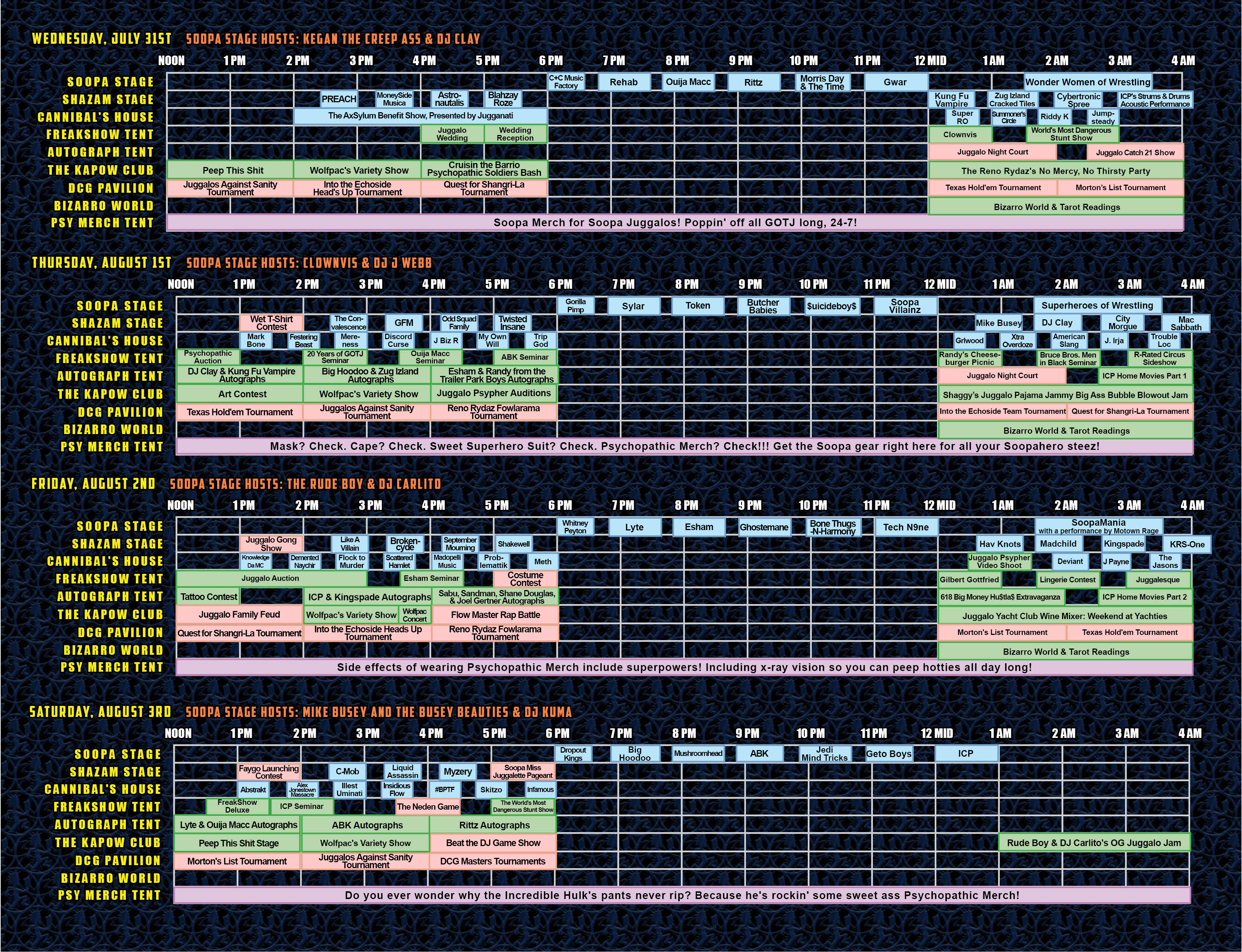Select the Ouija Macc set on Wednesday
This screenshot has width=1242, height=952.
pos(688,82)
